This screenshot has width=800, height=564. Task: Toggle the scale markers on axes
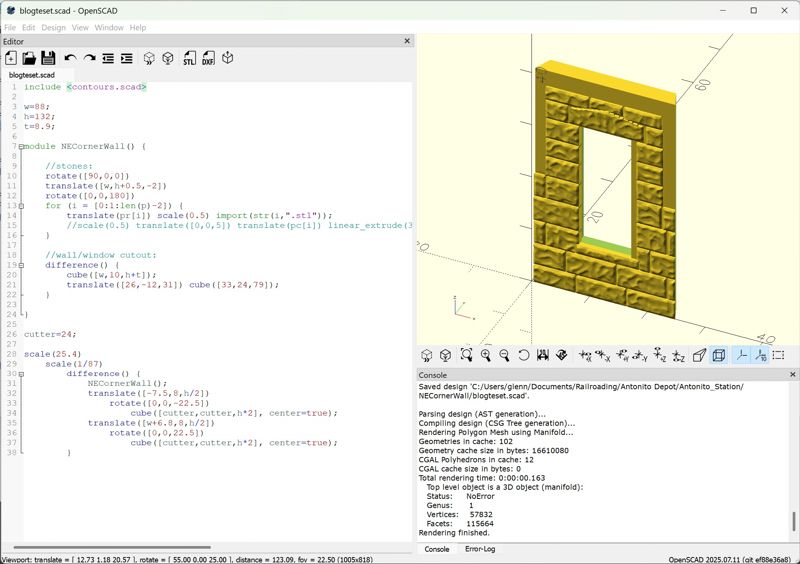click(x=760, y=355)
